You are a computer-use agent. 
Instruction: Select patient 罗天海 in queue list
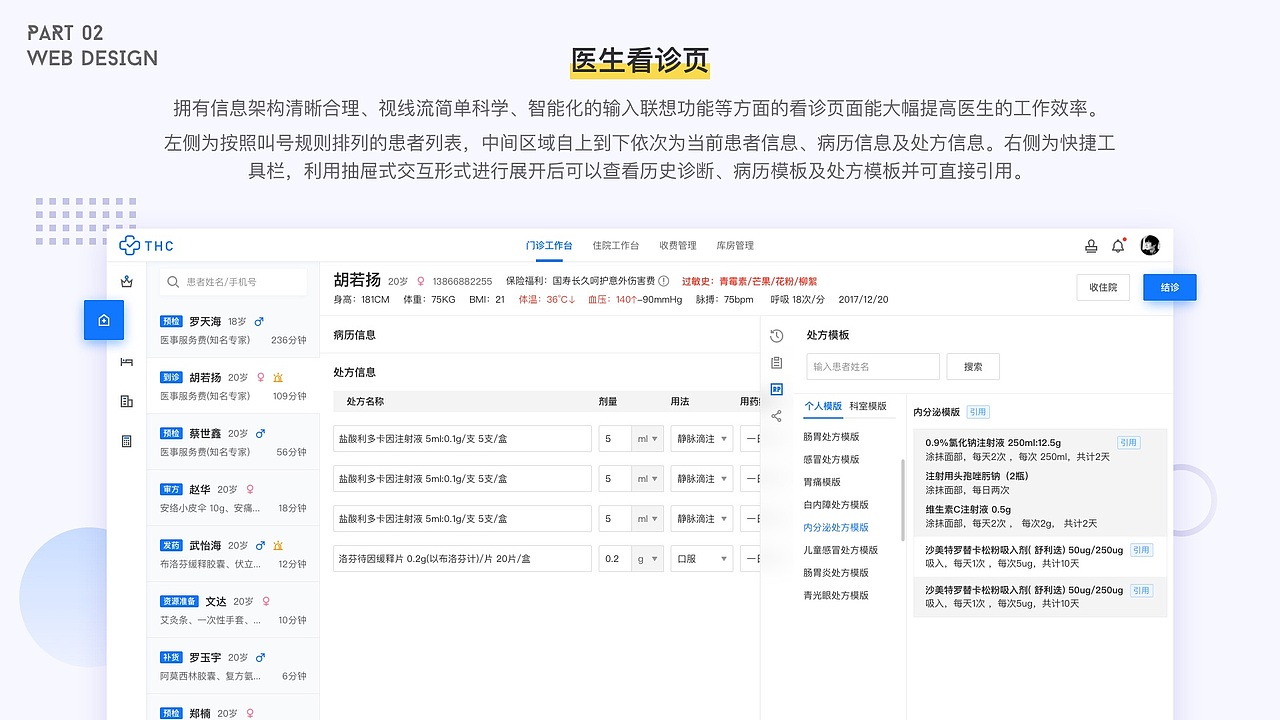pos(233,330)
